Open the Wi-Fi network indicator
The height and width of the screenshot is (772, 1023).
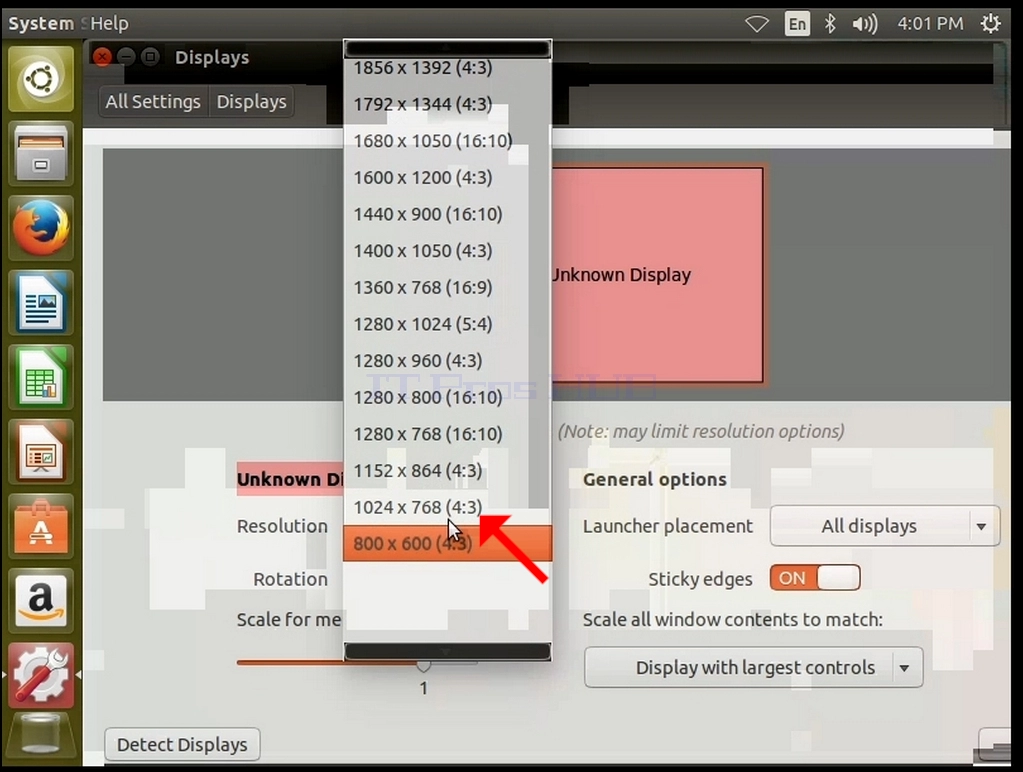point(757,24)
